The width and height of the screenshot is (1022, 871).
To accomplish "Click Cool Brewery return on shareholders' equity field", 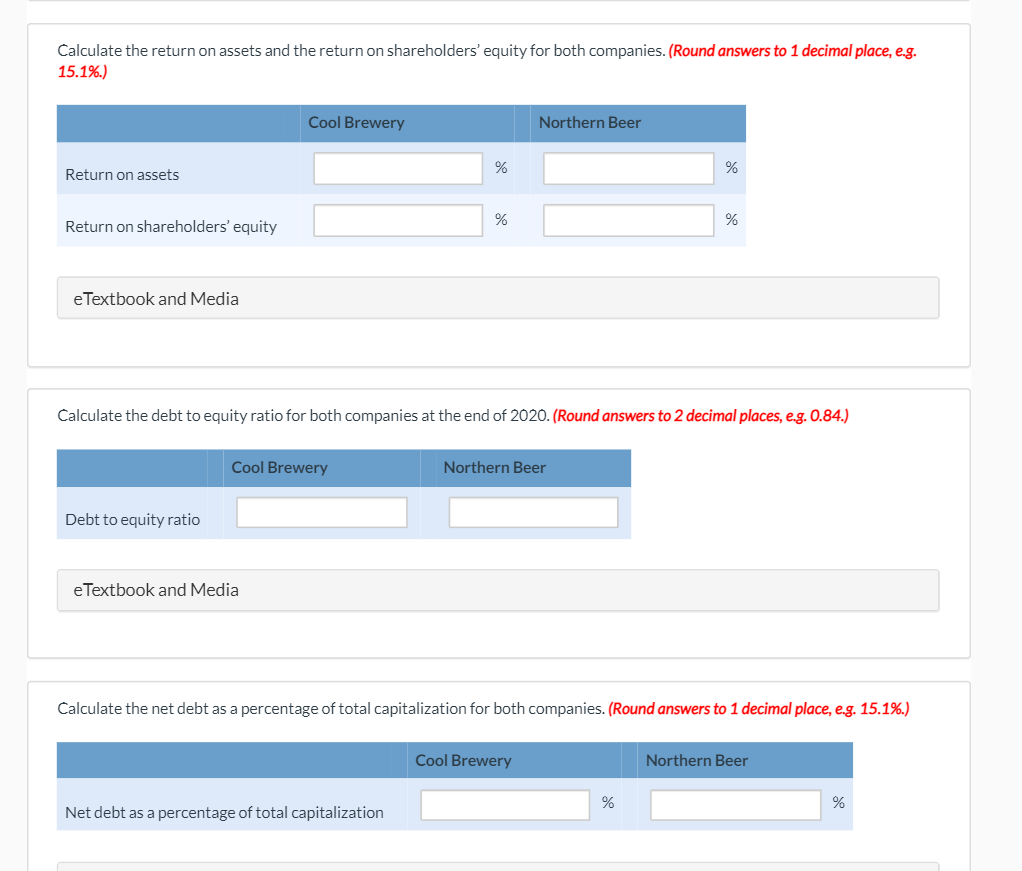I will point(398,220).
